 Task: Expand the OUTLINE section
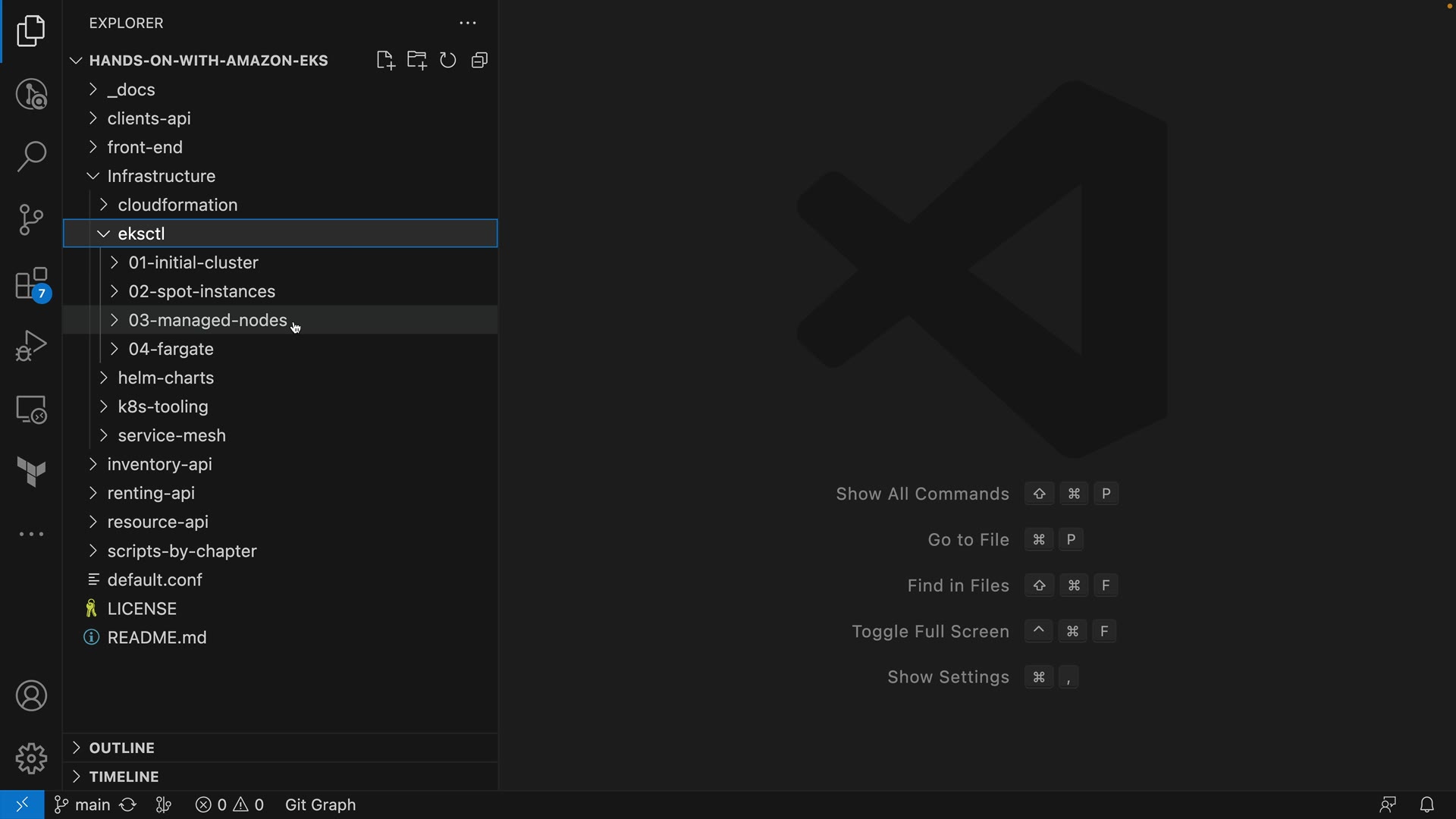pyautogui.click(x=121, y=748)
